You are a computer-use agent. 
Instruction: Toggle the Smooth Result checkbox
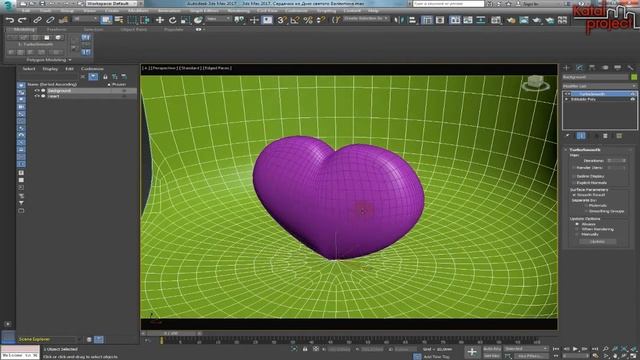(574, 195)
